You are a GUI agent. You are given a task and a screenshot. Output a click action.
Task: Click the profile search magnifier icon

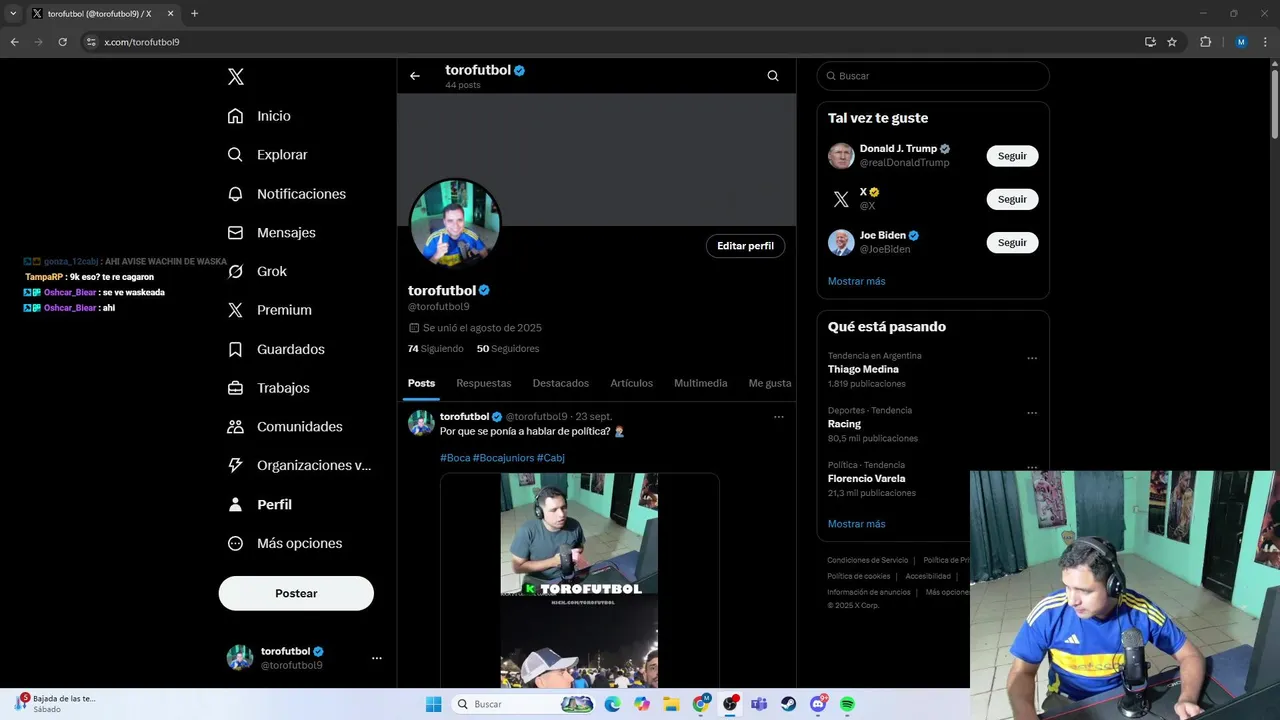[x=773, y=76]
